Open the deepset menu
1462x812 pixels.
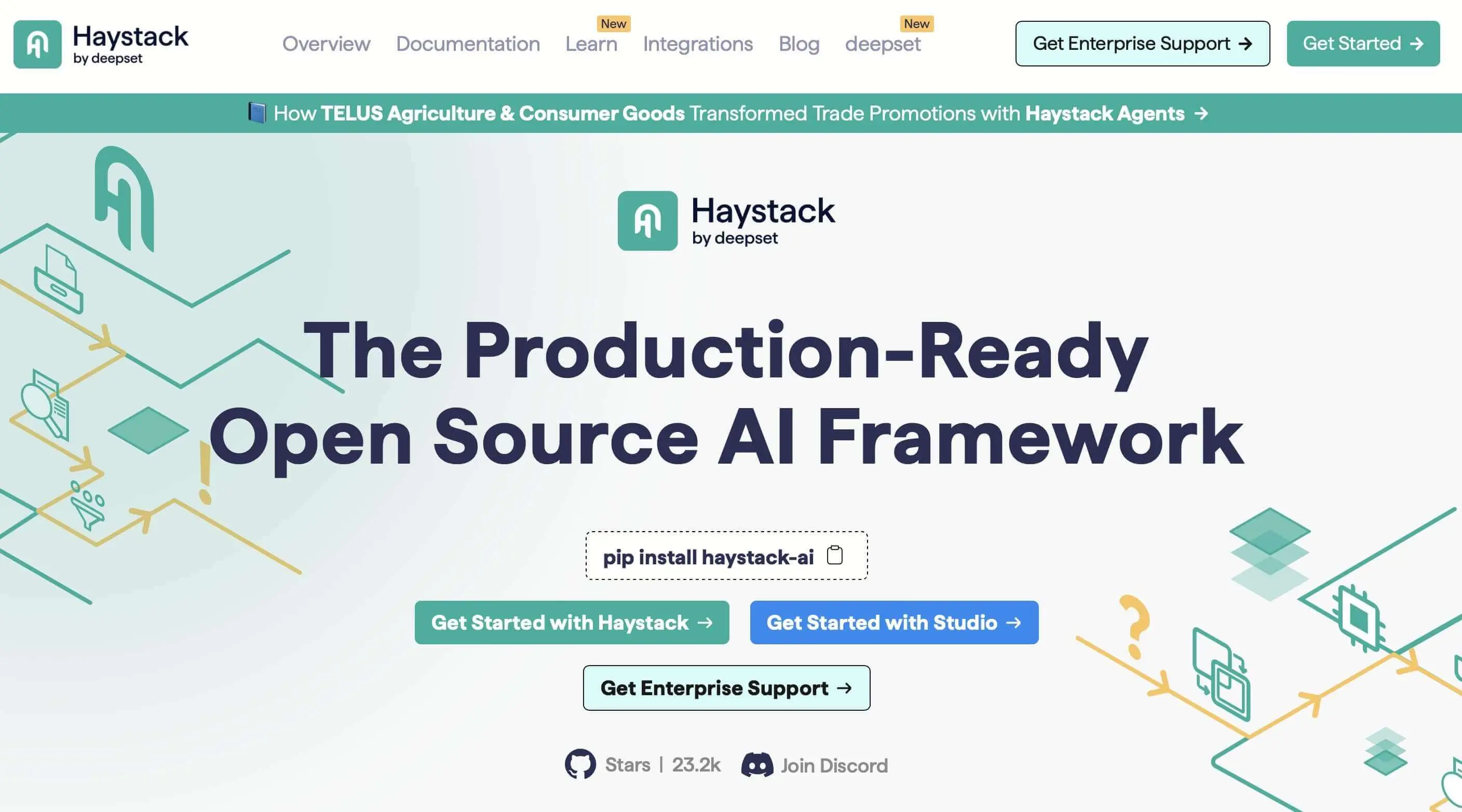tap(883, 44)
